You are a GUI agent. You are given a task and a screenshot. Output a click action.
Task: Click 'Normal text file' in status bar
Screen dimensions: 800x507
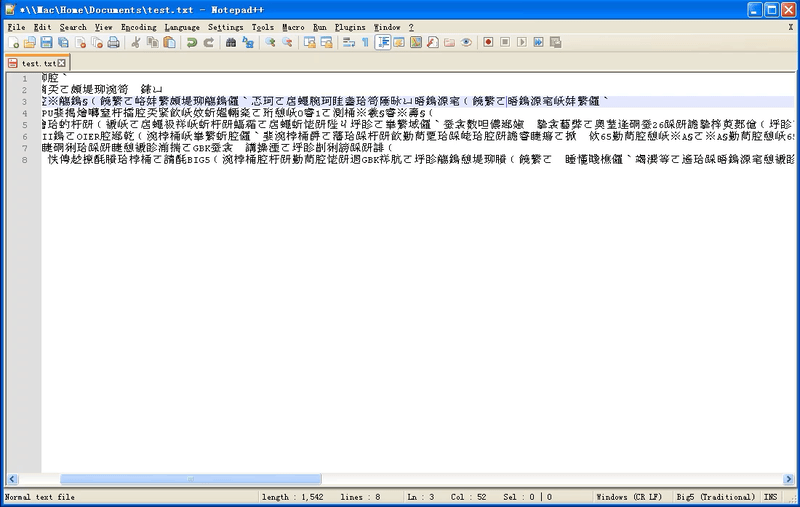point(40,497)
